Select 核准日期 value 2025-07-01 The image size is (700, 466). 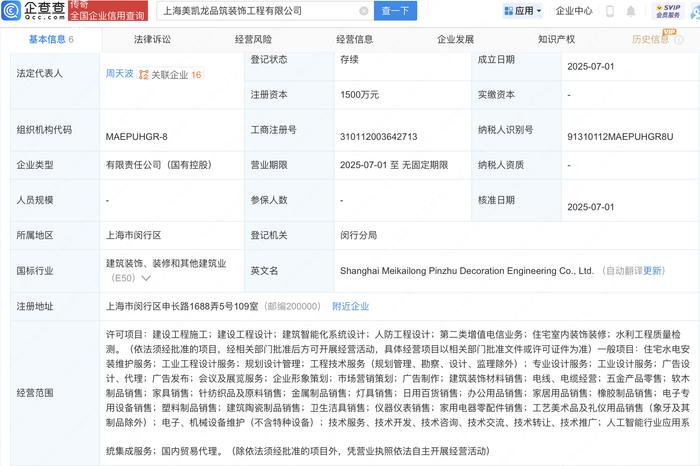[x=591, y=207]
